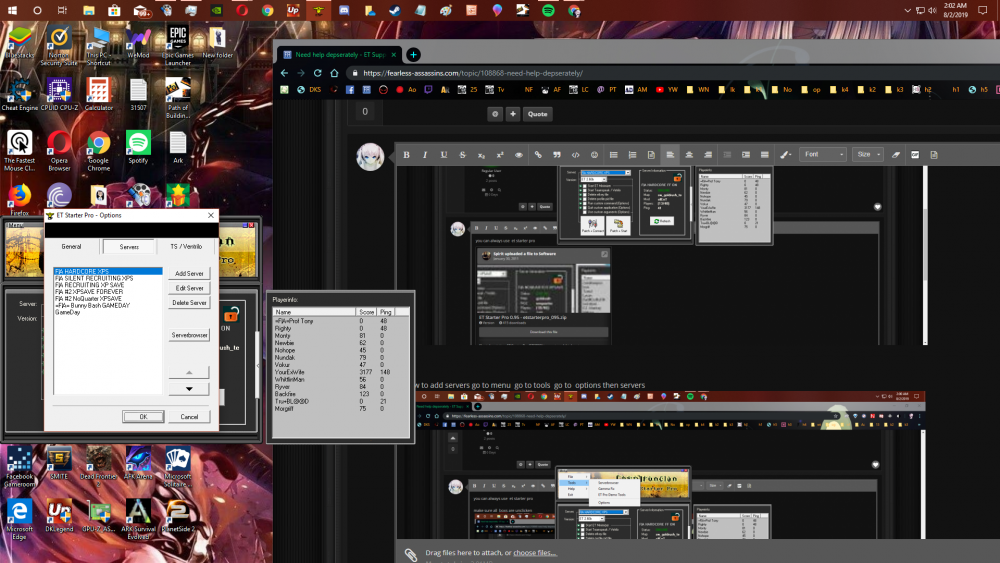Open the post options gear button
This screenshot has height=563, width=1000.
[495, 114]
